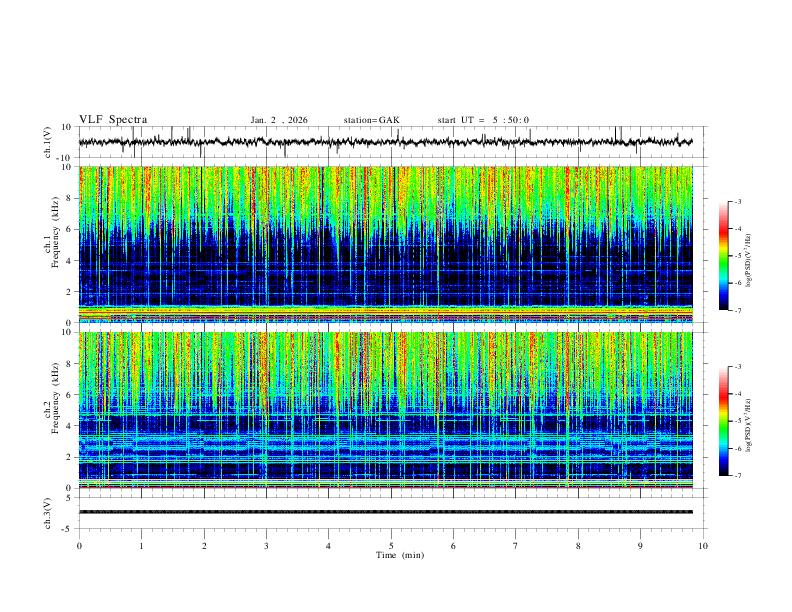Click the "ch.1(V)" waveform axis label

click(48, 142)
